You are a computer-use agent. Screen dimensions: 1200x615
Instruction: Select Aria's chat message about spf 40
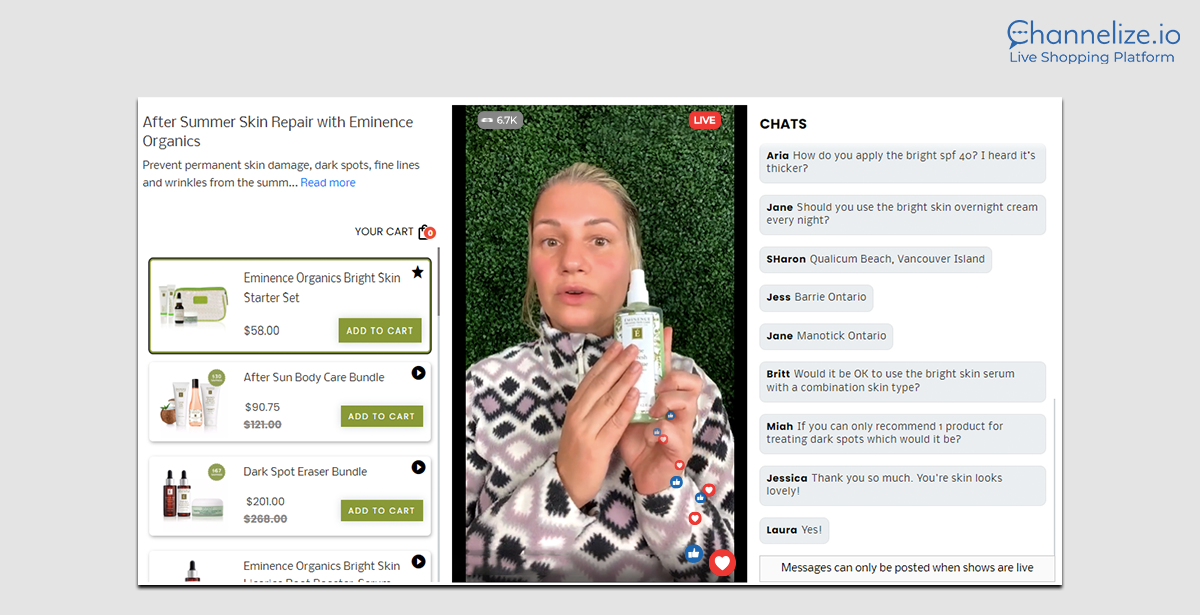[x=902, y=162]
